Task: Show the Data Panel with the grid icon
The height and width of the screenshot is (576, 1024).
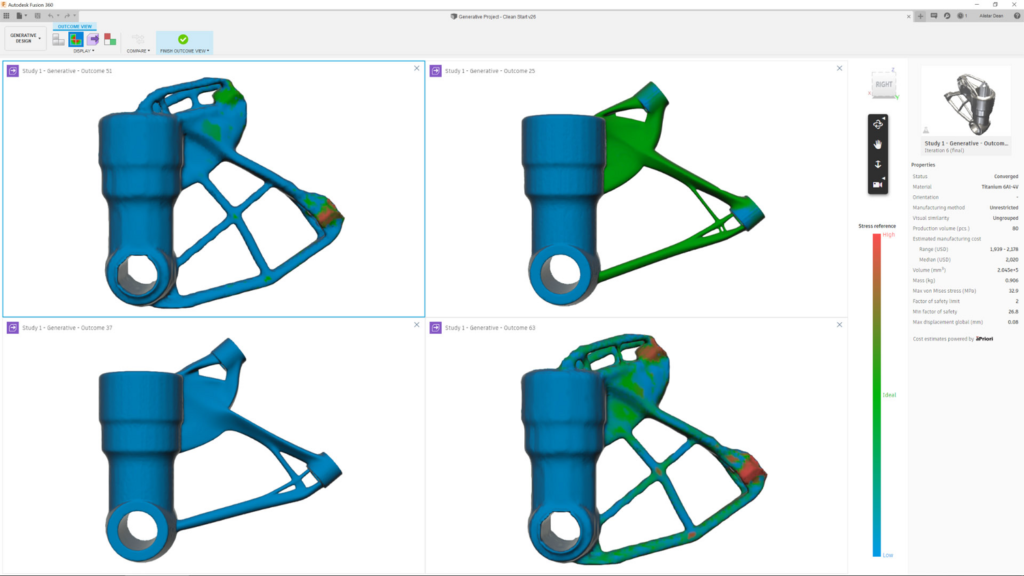Action: [7, 15]
